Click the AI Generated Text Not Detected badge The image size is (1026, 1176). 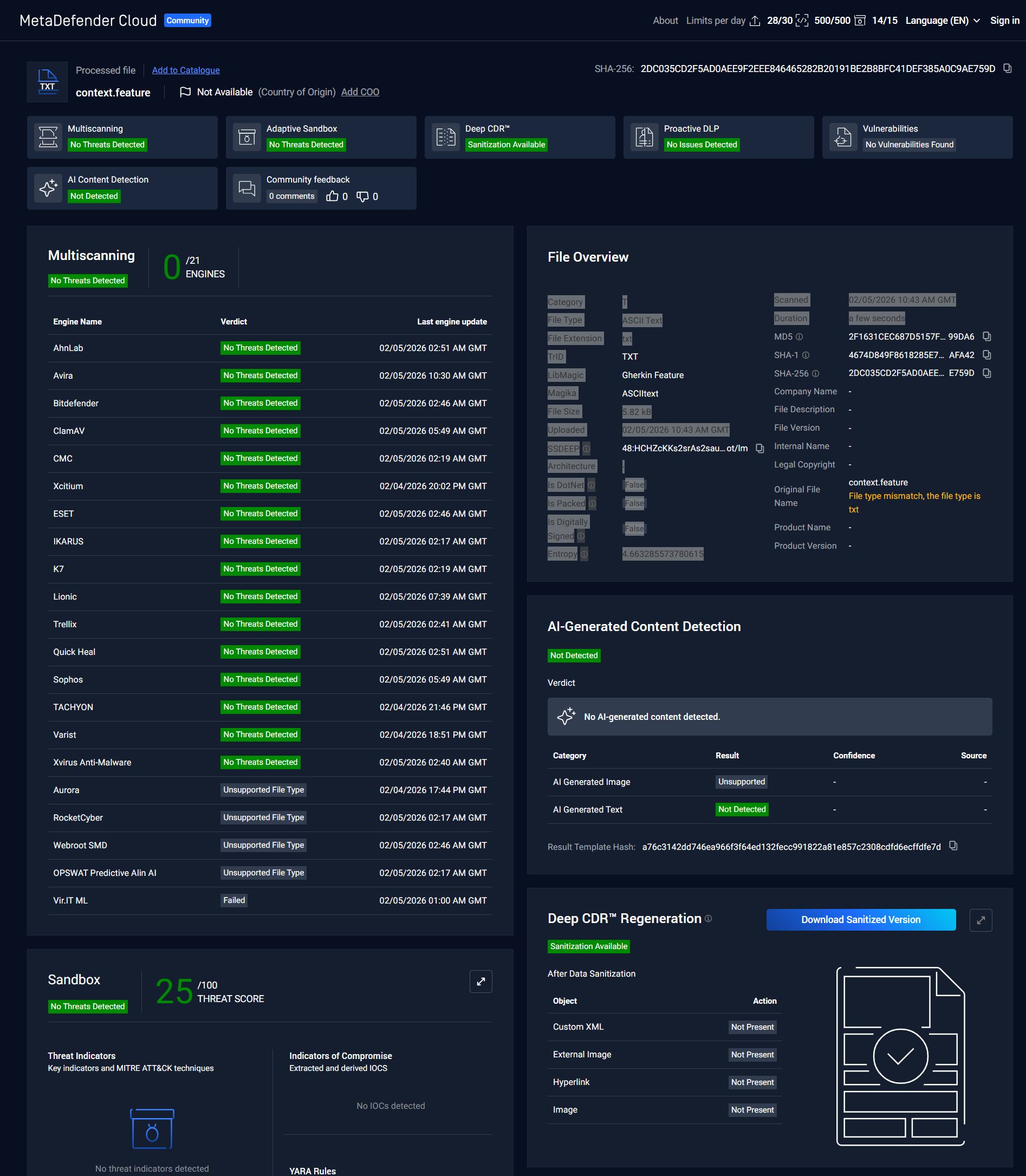[x=742, y=810]
